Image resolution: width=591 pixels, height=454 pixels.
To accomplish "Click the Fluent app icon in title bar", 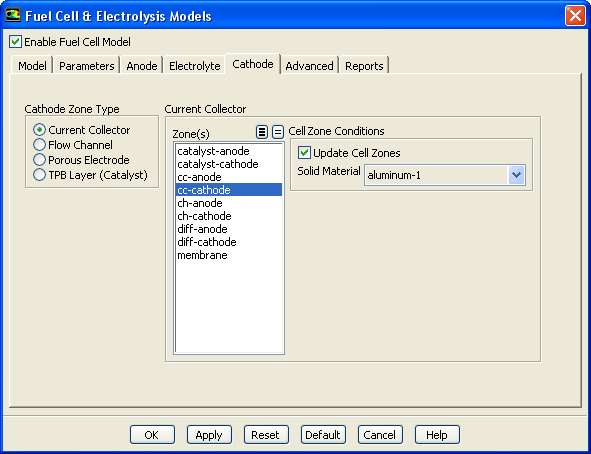I will [12, 15].
